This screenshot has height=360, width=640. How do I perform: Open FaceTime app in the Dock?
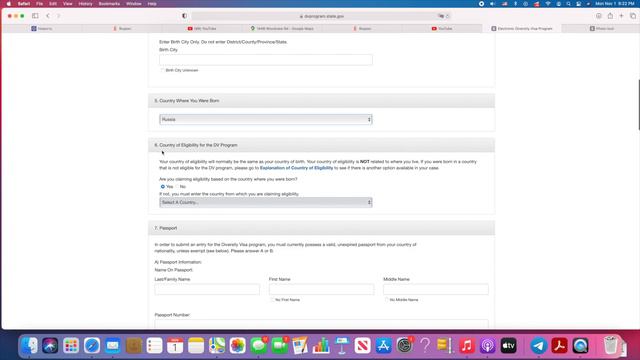coord(280,346)
